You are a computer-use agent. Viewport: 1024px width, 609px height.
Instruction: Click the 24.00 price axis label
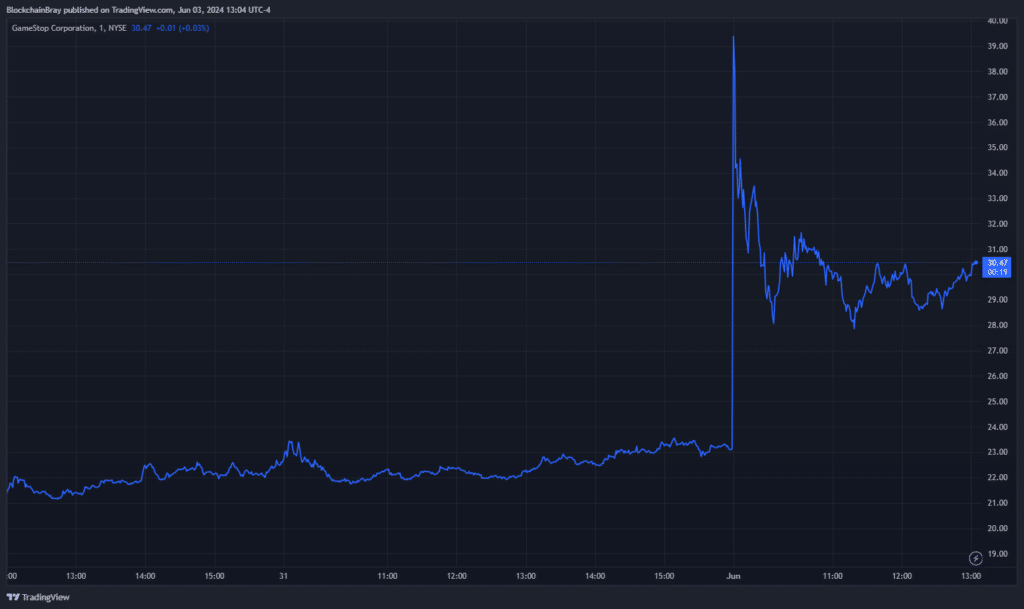tap(997, 427)
